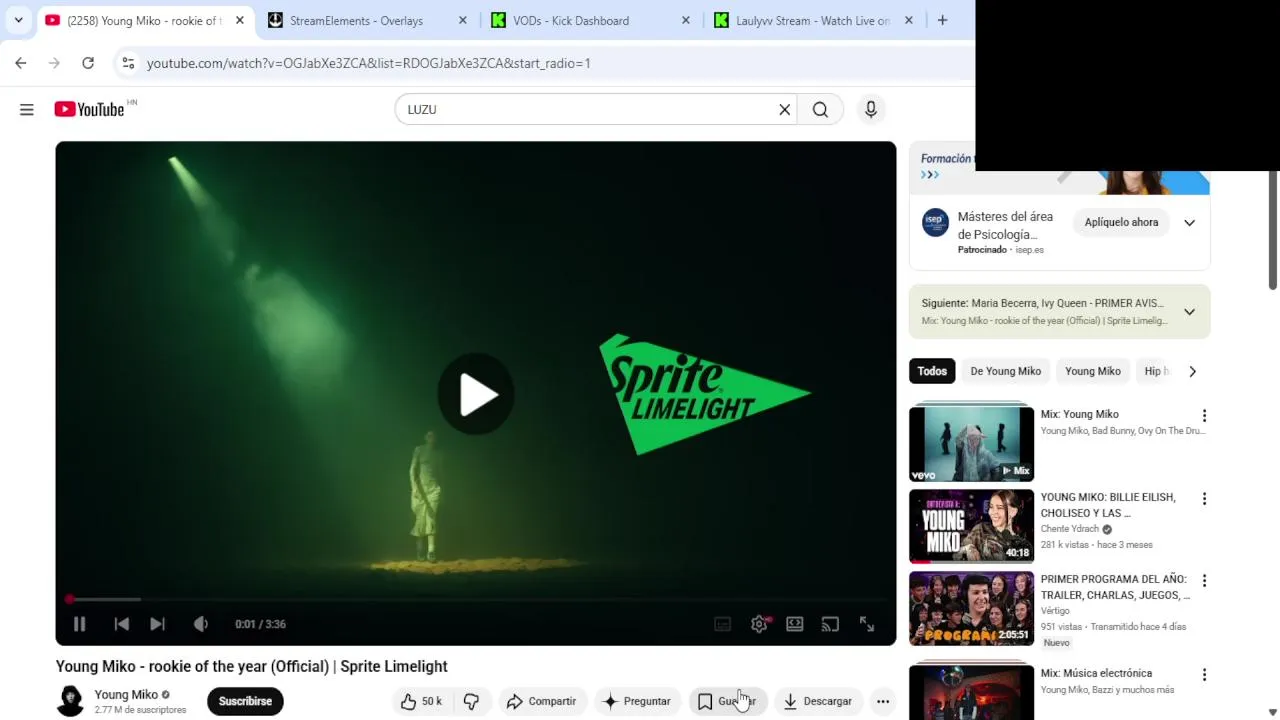The image size is (1280, 720).
Task: Expand the Siguiente playlist panel
Action: pos(1189,312)
